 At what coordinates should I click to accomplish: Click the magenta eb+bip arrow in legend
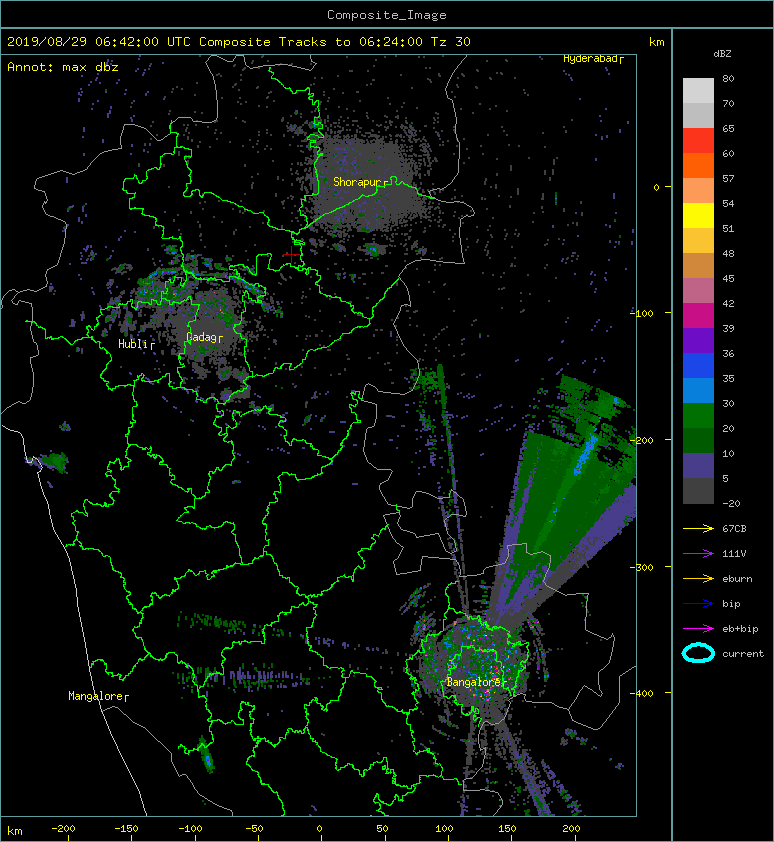698,629
